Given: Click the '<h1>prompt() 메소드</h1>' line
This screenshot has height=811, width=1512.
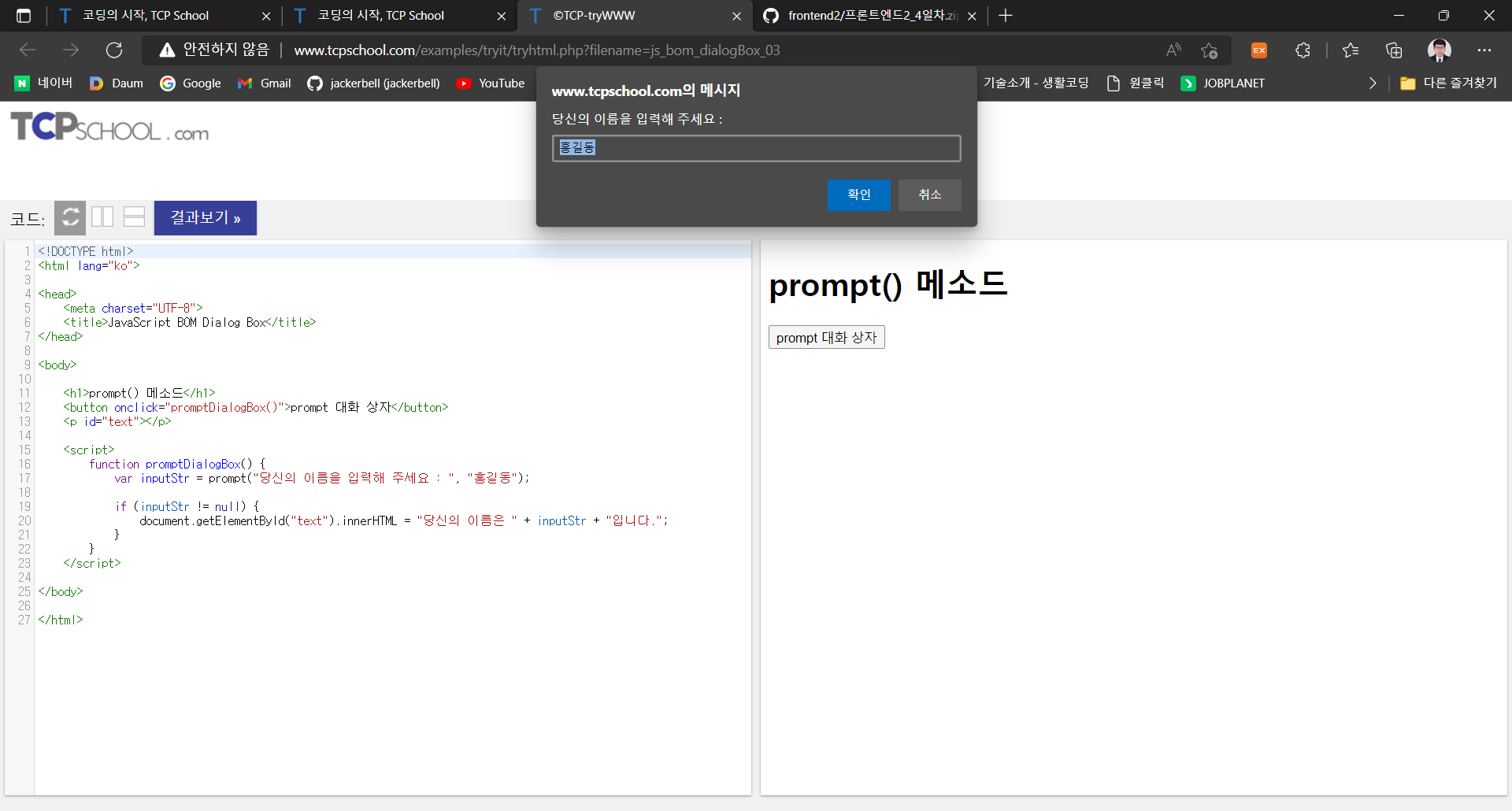Looking at the screenshot, I should pyautogui.click(x=139, y=393).
